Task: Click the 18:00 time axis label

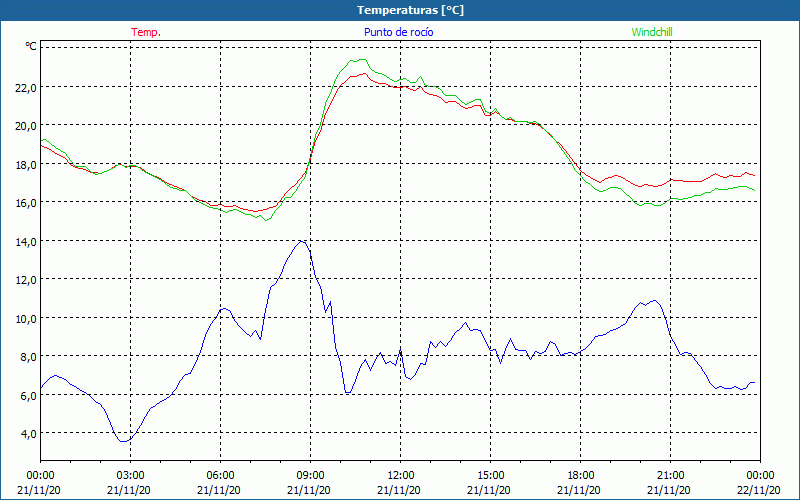Action: (x=581, y=476)
